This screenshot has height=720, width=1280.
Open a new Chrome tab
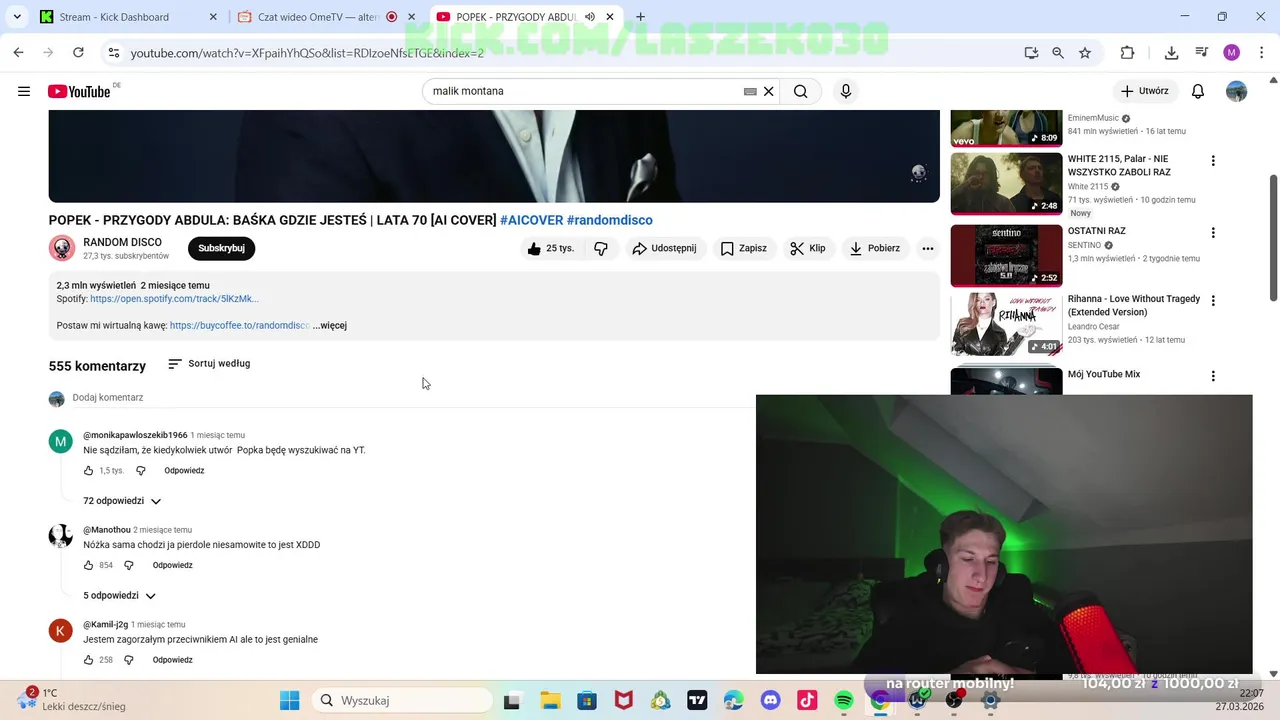[x=640, y=17]
